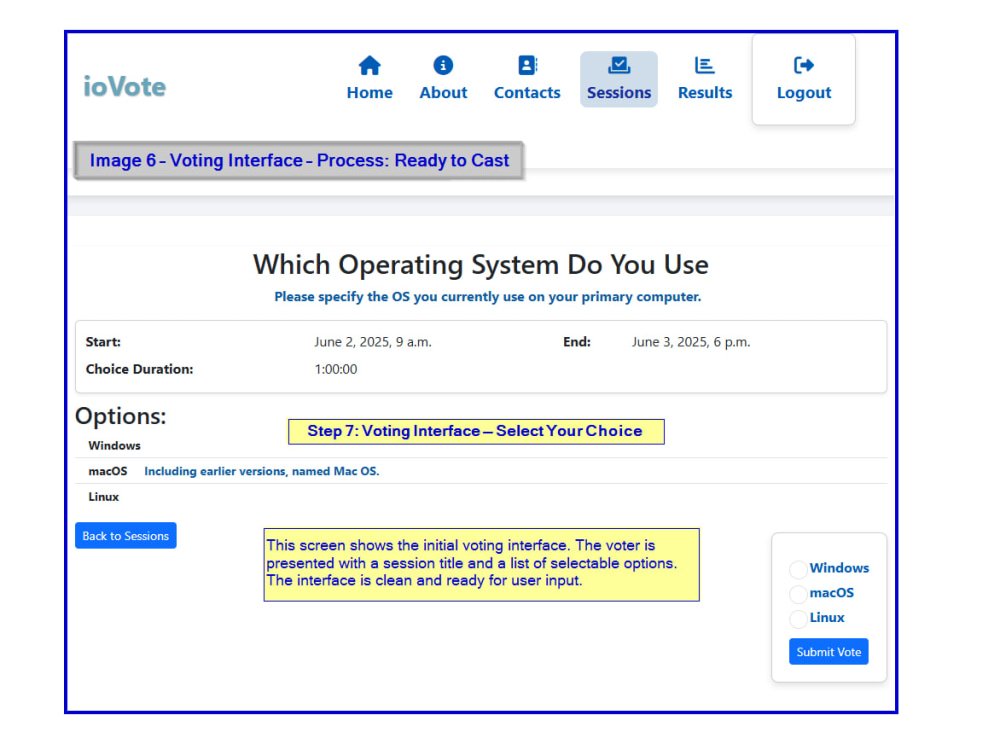The width and height of the screenshot is (1000, 750).
Task: Click the 'Please specify the OS' subtitle
Action: point(487,297)
